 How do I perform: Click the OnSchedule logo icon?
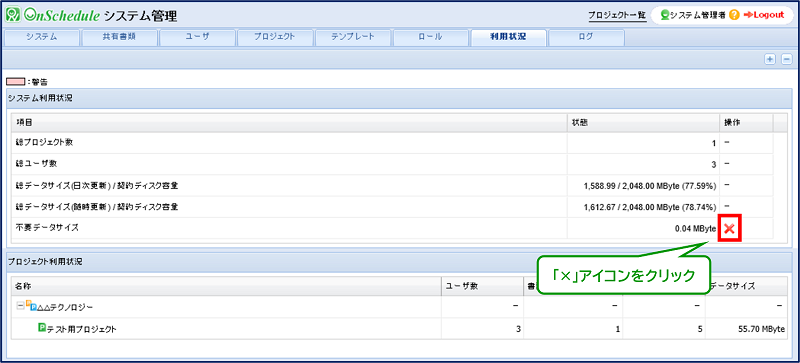coord(14,14)
